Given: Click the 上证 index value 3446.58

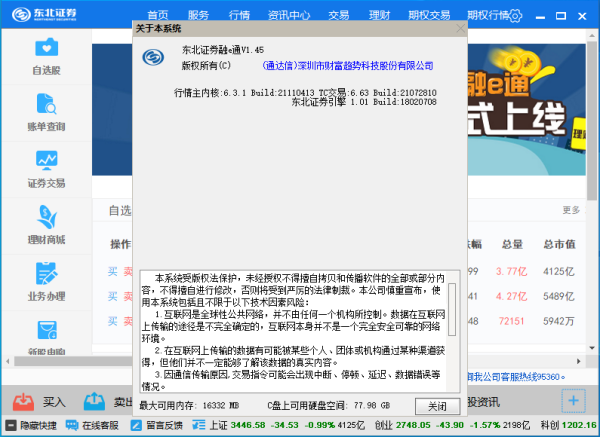Looking at the screenshot, I should [x=248, y=425].
